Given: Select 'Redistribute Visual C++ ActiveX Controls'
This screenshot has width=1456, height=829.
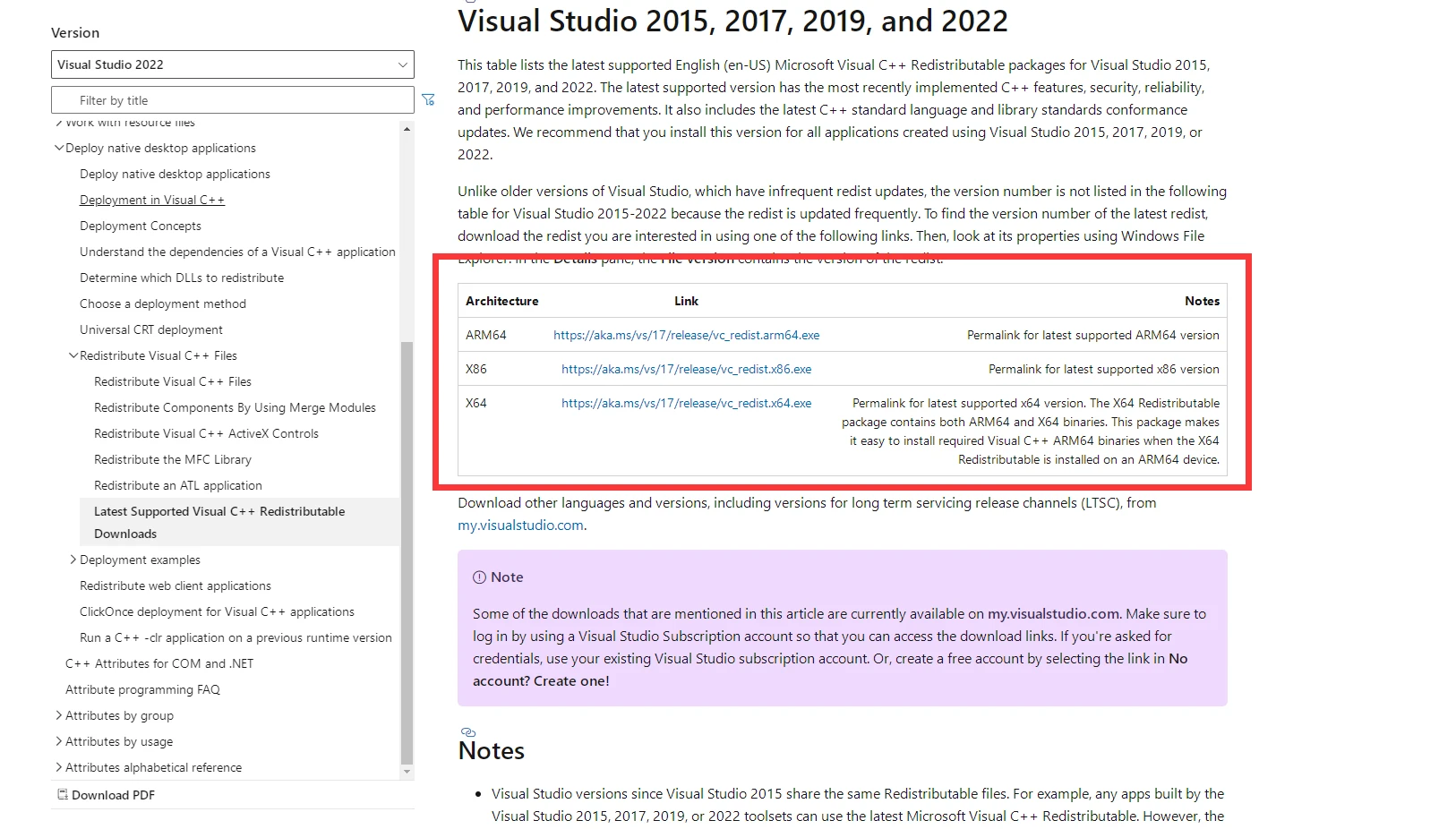Looking at the screenshot, I should [206, 433].
